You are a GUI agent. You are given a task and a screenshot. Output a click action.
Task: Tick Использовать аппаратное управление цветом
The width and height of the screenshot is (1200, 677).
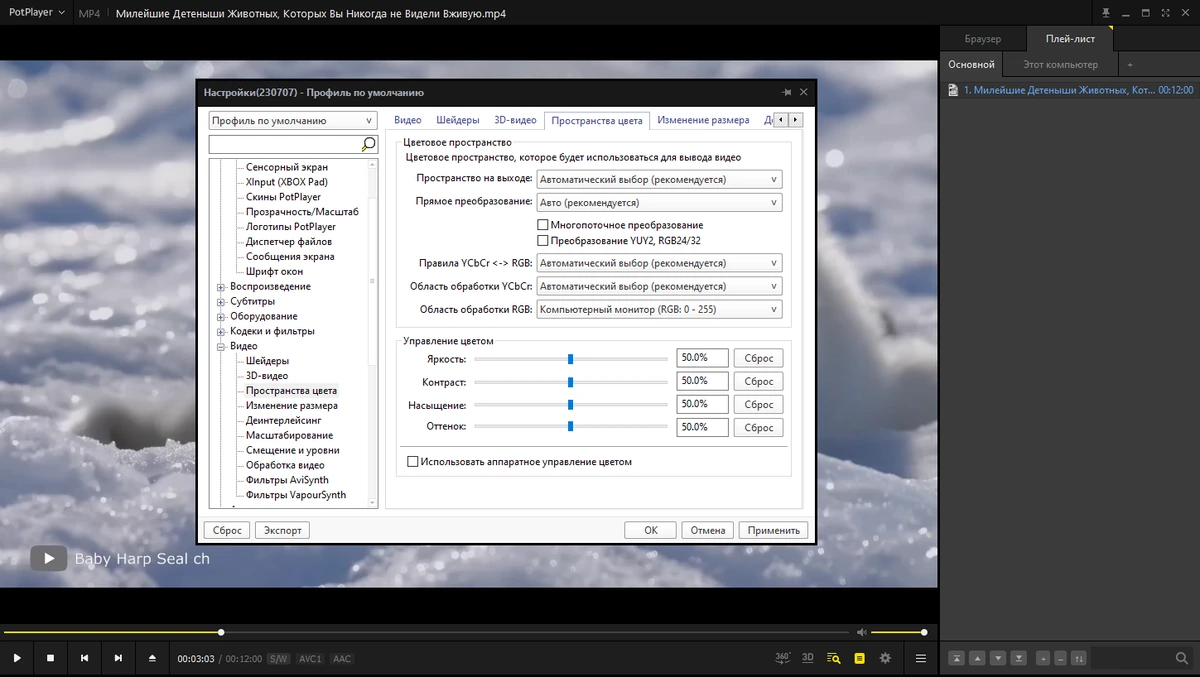[x=413, y=462]
